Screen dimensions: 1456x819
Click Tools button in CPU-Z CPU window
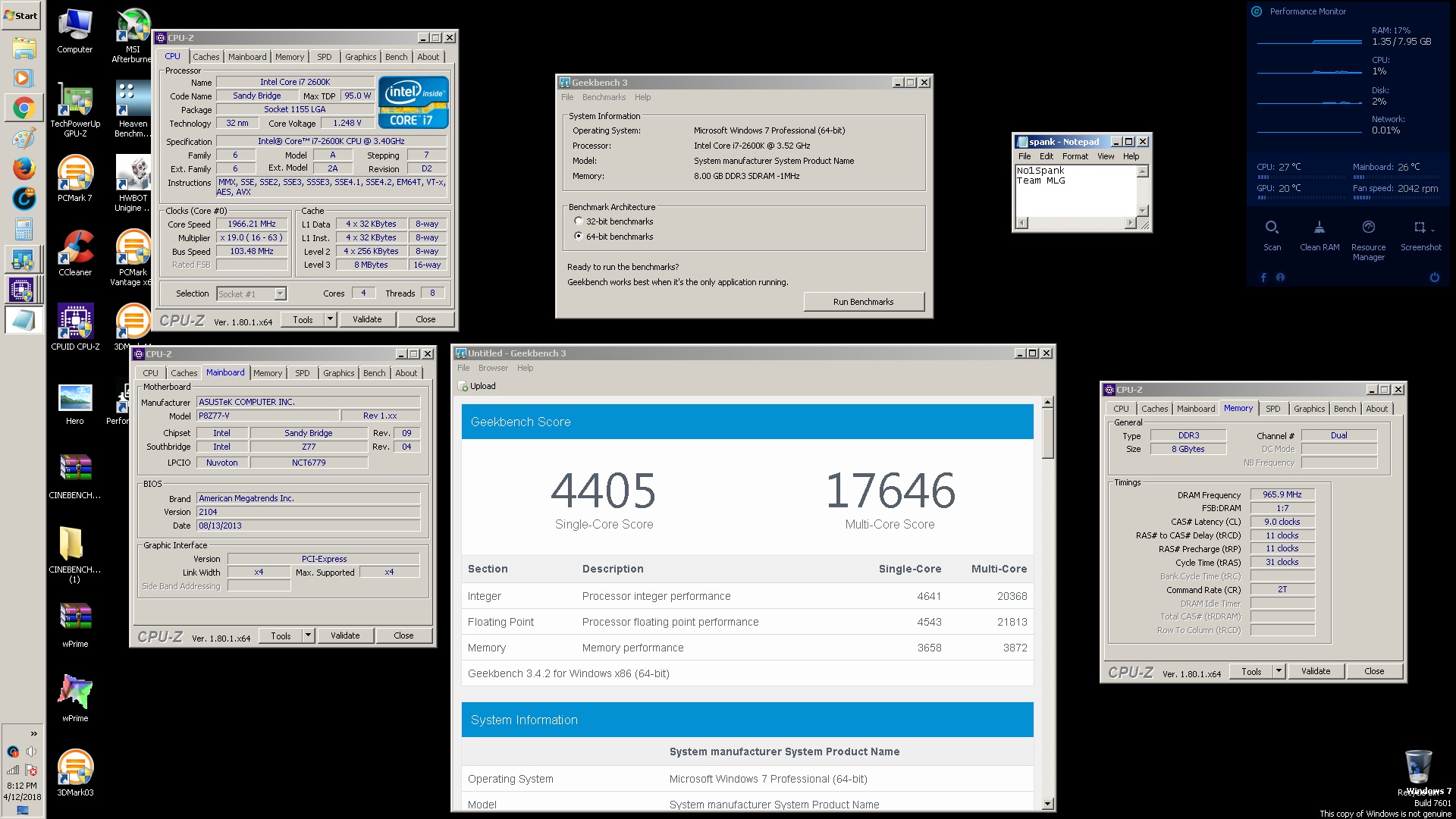pos(303,319)
